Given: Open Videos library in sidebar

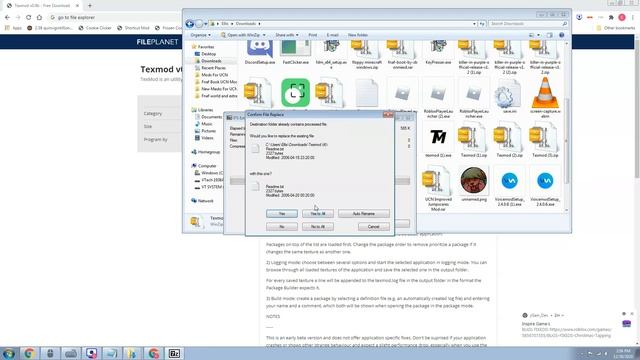Looking at the screenshot, I should [x=207, y=138].
